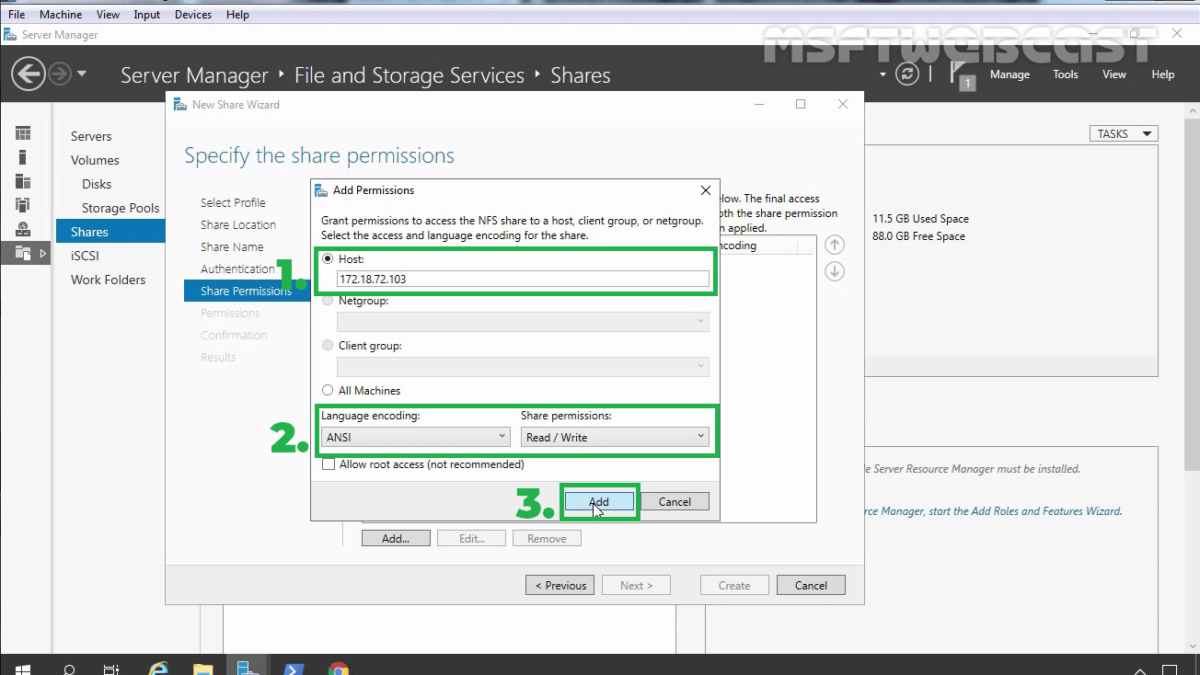This screenshot has width=1200, height=675.
Task: Open the Help menu in VM menu bar
Action: pos(238,15)
